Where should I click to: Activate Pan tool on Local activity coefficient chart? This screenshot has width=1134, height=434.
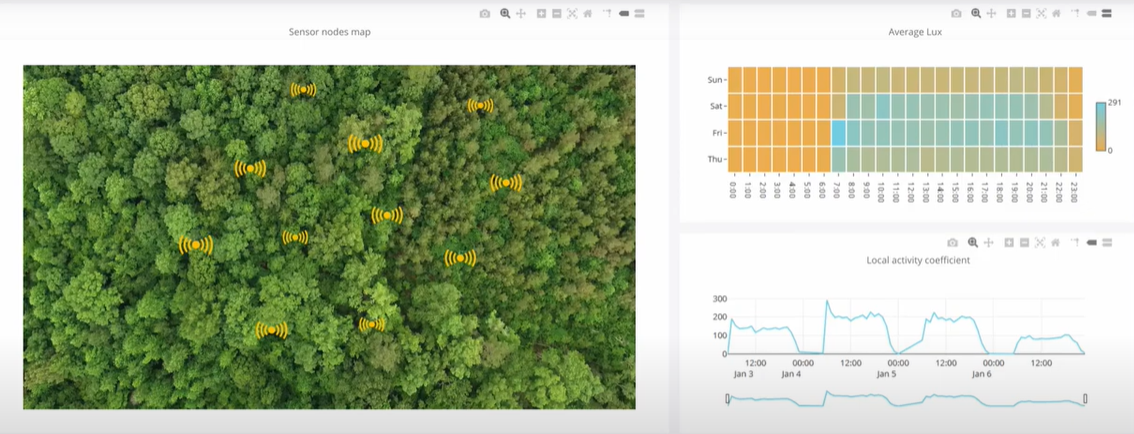pyautogui.click(x=988, y=243)
